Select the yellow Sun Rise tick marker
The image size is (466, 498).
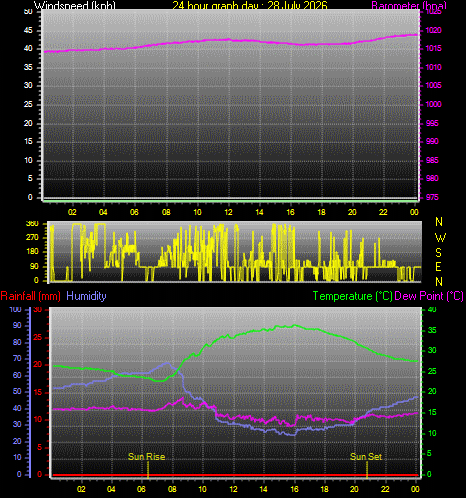click(148, 470)
